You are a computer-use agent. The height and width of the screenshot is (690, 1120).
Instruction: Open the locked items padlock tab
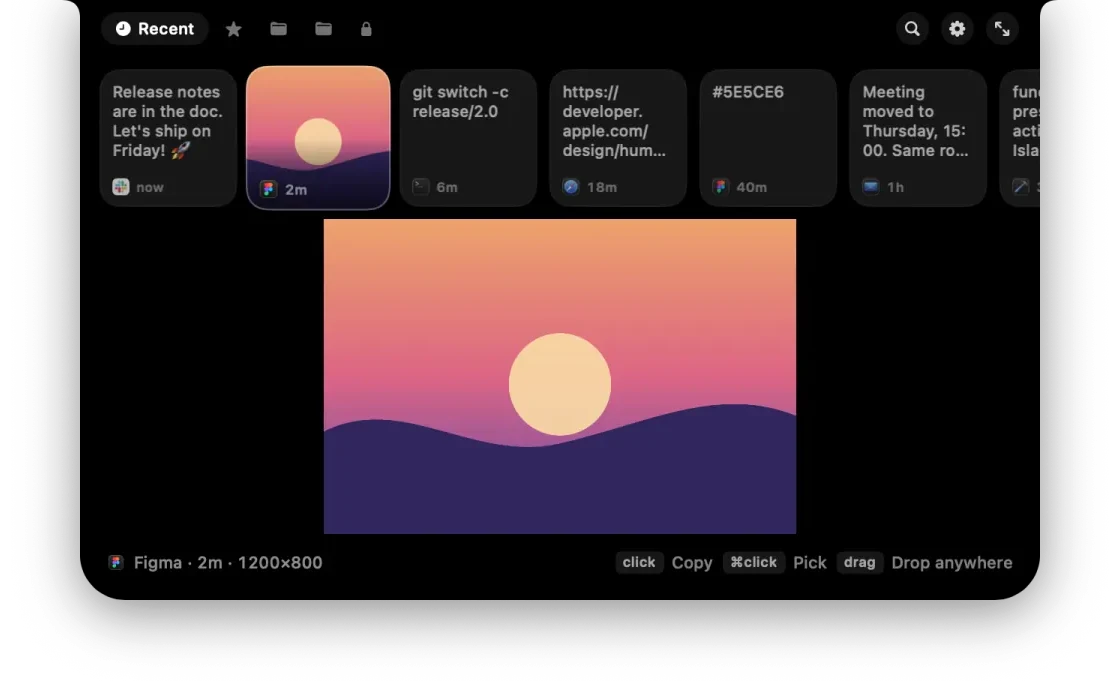(366, 29)
